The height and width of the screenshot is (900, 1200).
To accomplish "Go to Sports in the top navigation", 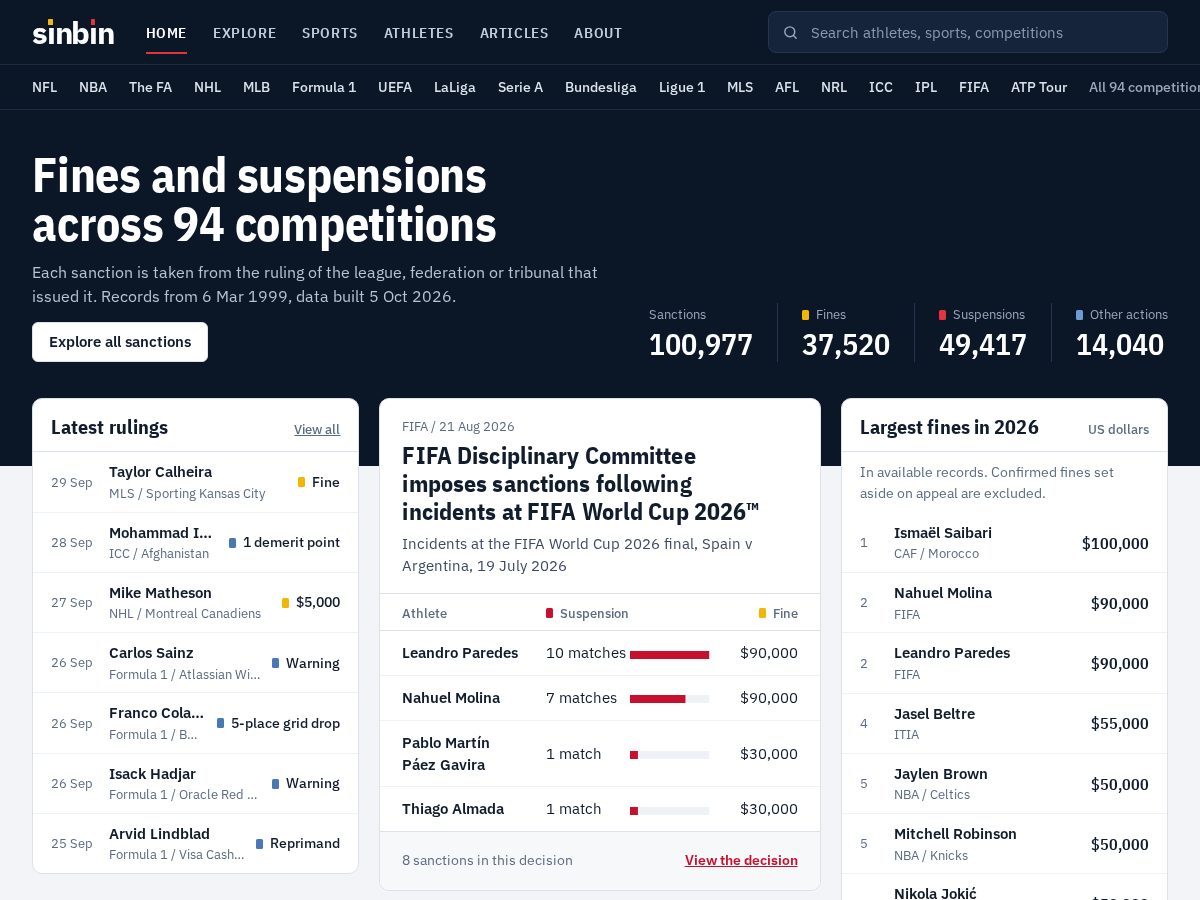I will tap(330, 33).
